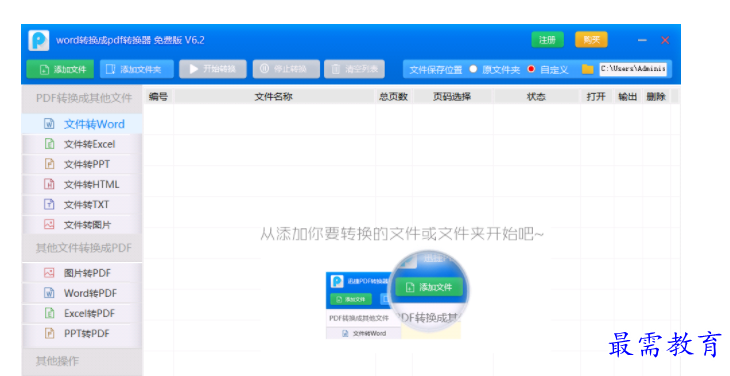Image resolution: width=730 pixels, height=376 pixels.
Task: Select Excel转PDF in sidebar
Action: tap(82, 313)
